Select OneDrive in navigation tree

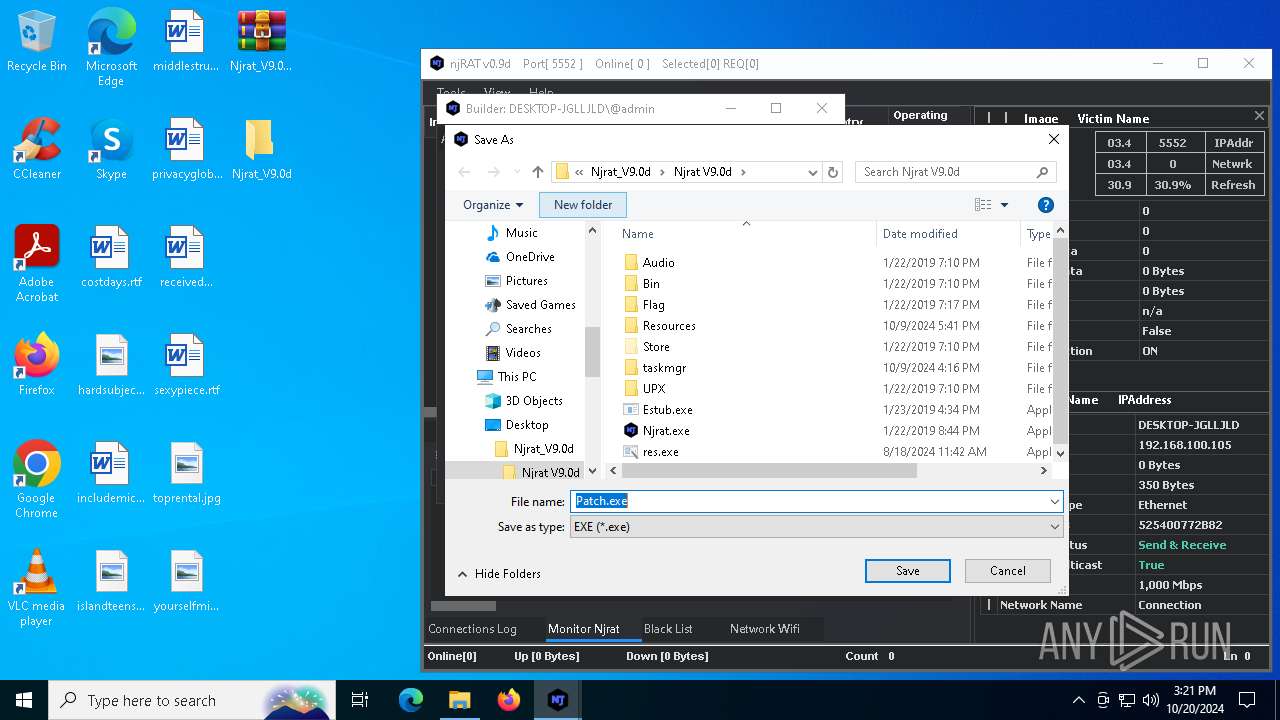tap(530, 257)
